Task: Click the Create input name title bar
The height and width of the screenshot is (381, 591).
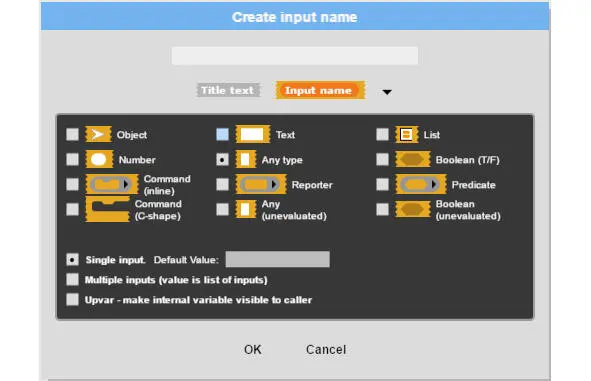Action: pos(295,17)
